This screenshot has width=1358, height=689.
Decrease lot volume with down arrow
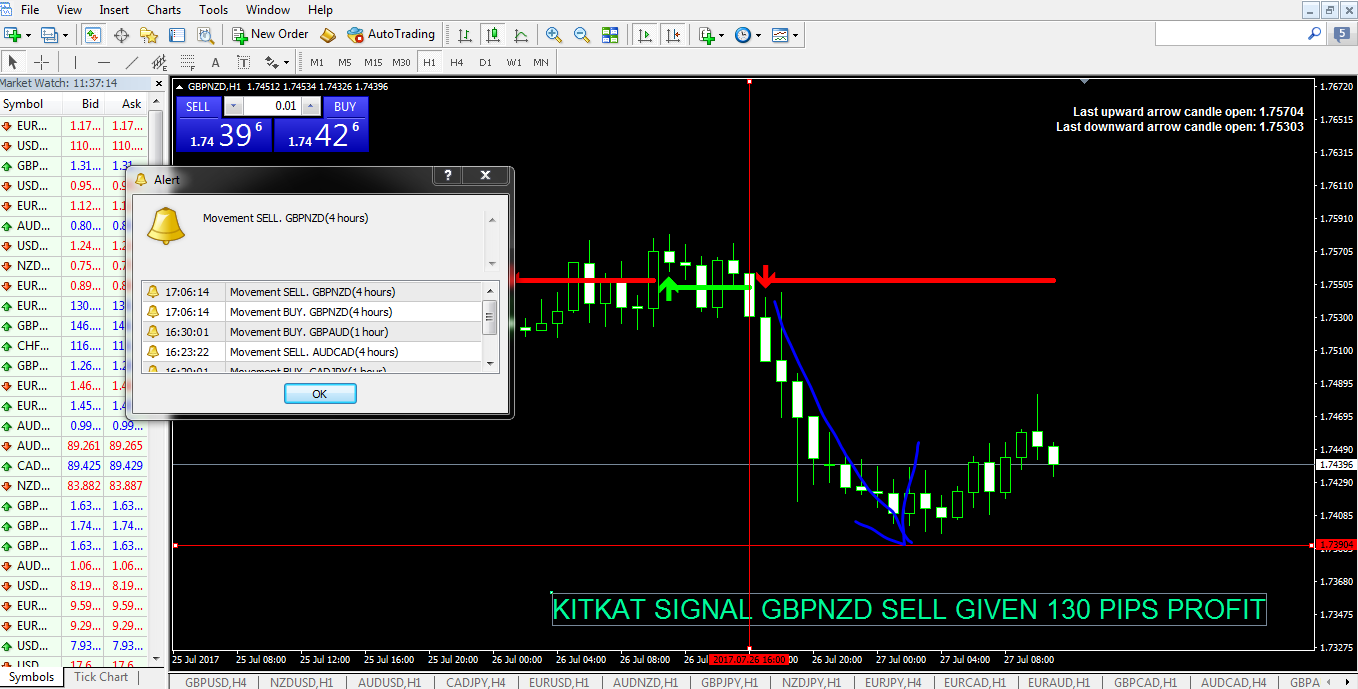click(x=233, y=107)
